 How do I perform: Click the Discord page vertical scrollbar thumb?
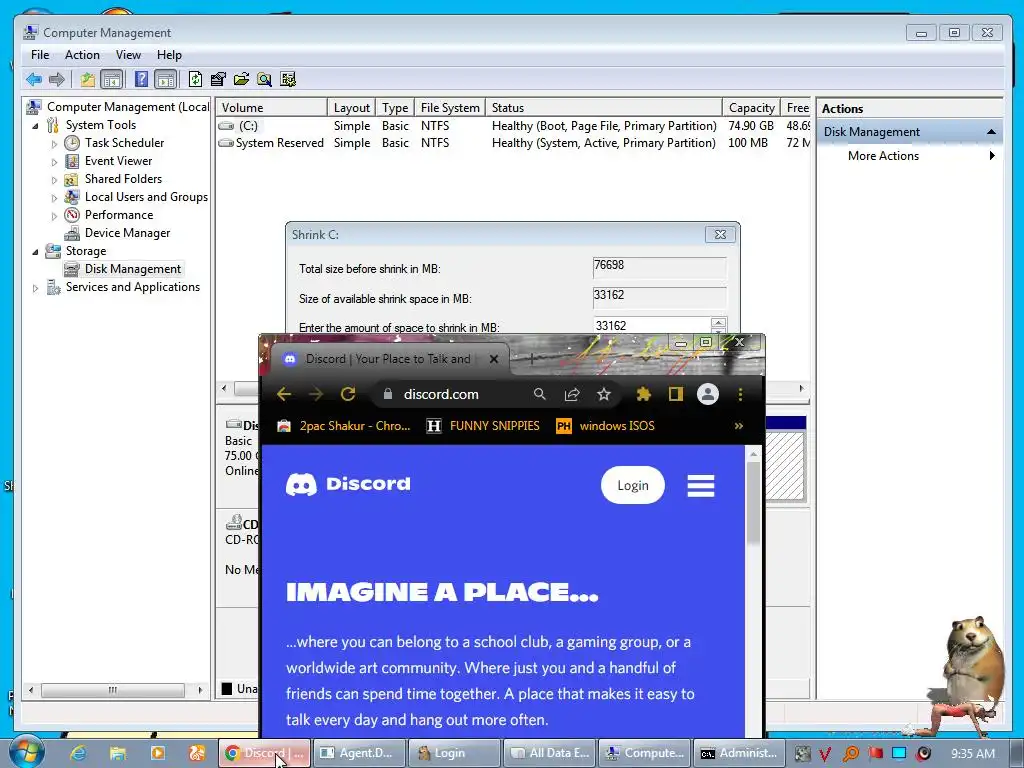coord(753,503)
